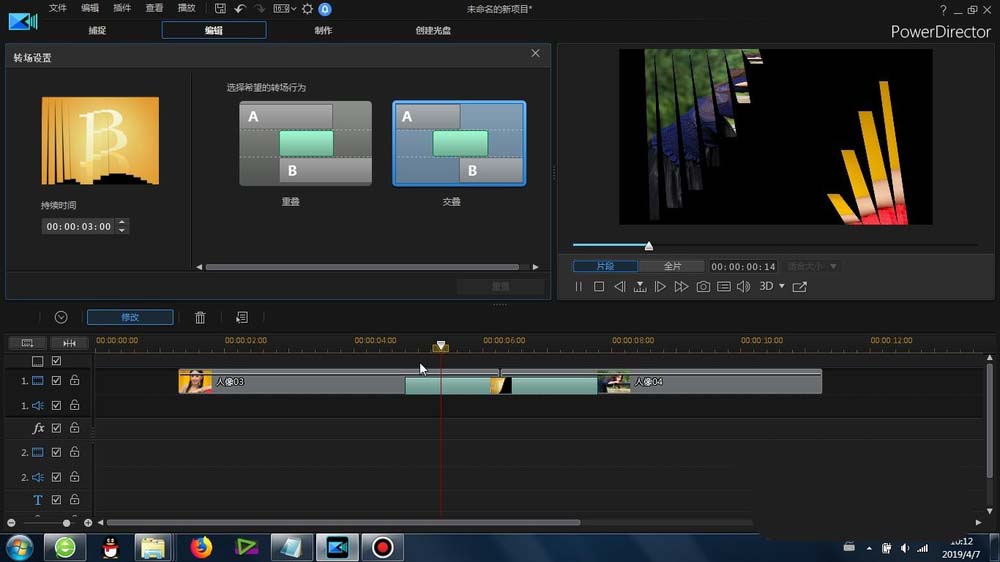
Task: Click the undo arrow in top toolbar
Action: 240,9
